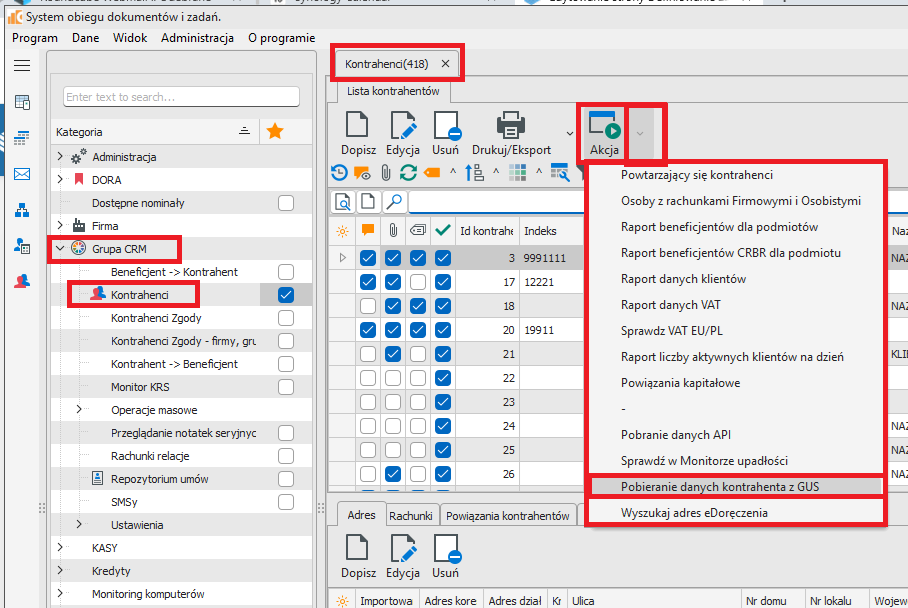Uncheck the Kontrahenci favorite checkbox
The image size is (908, 608).
[286, 295]
